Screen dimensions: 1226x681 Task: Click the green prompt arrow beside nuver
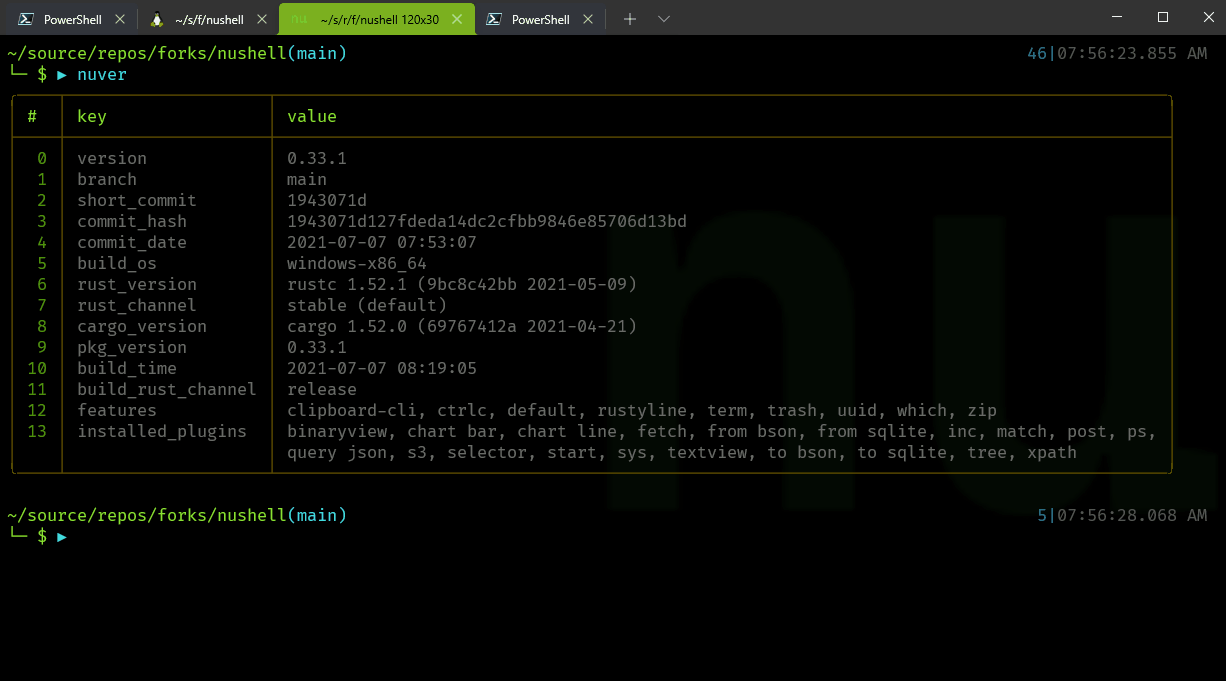click(x=62, y=73)
